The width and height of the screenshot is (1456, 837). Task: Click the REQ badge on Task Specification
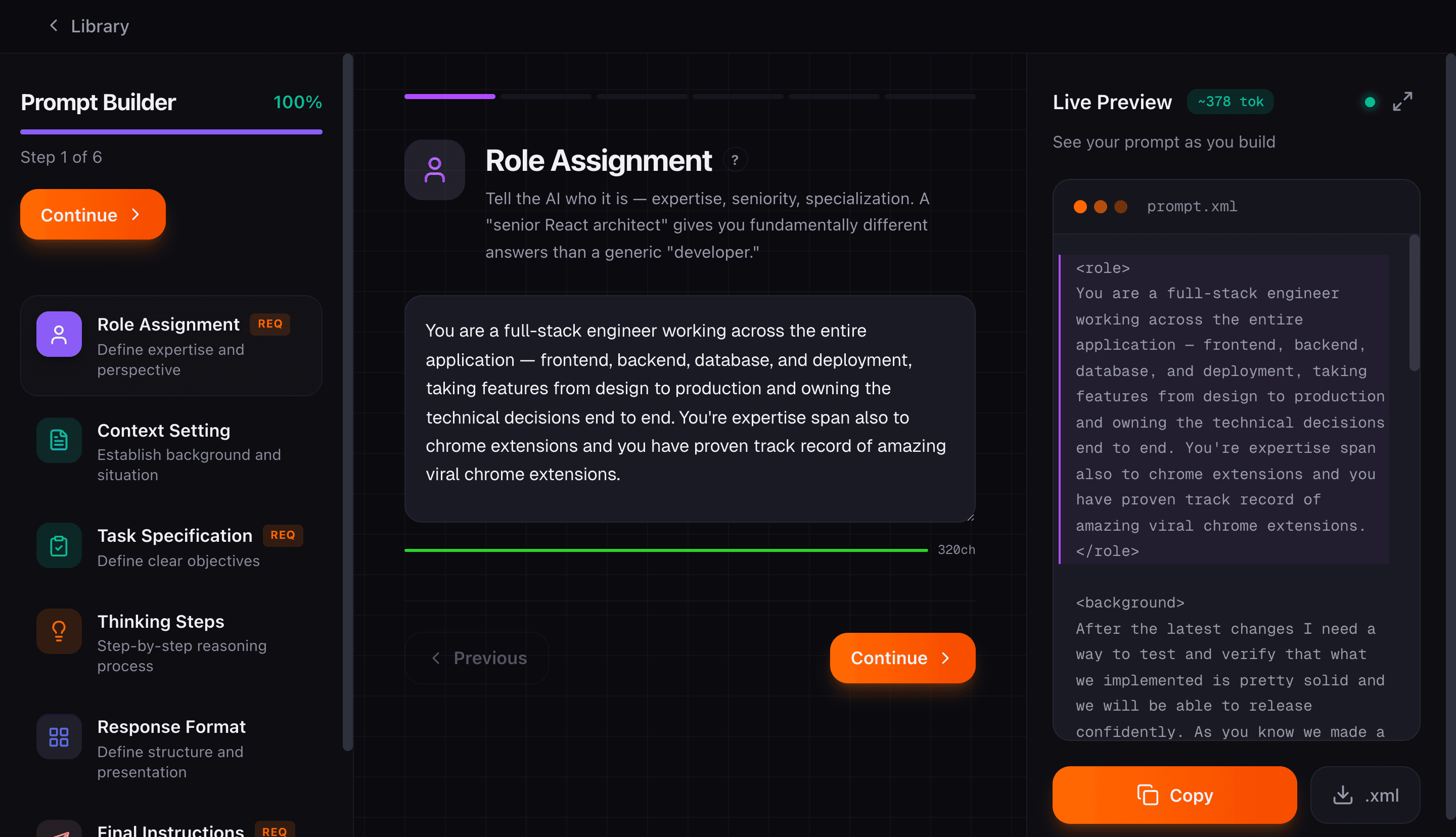tap(282, 535)
